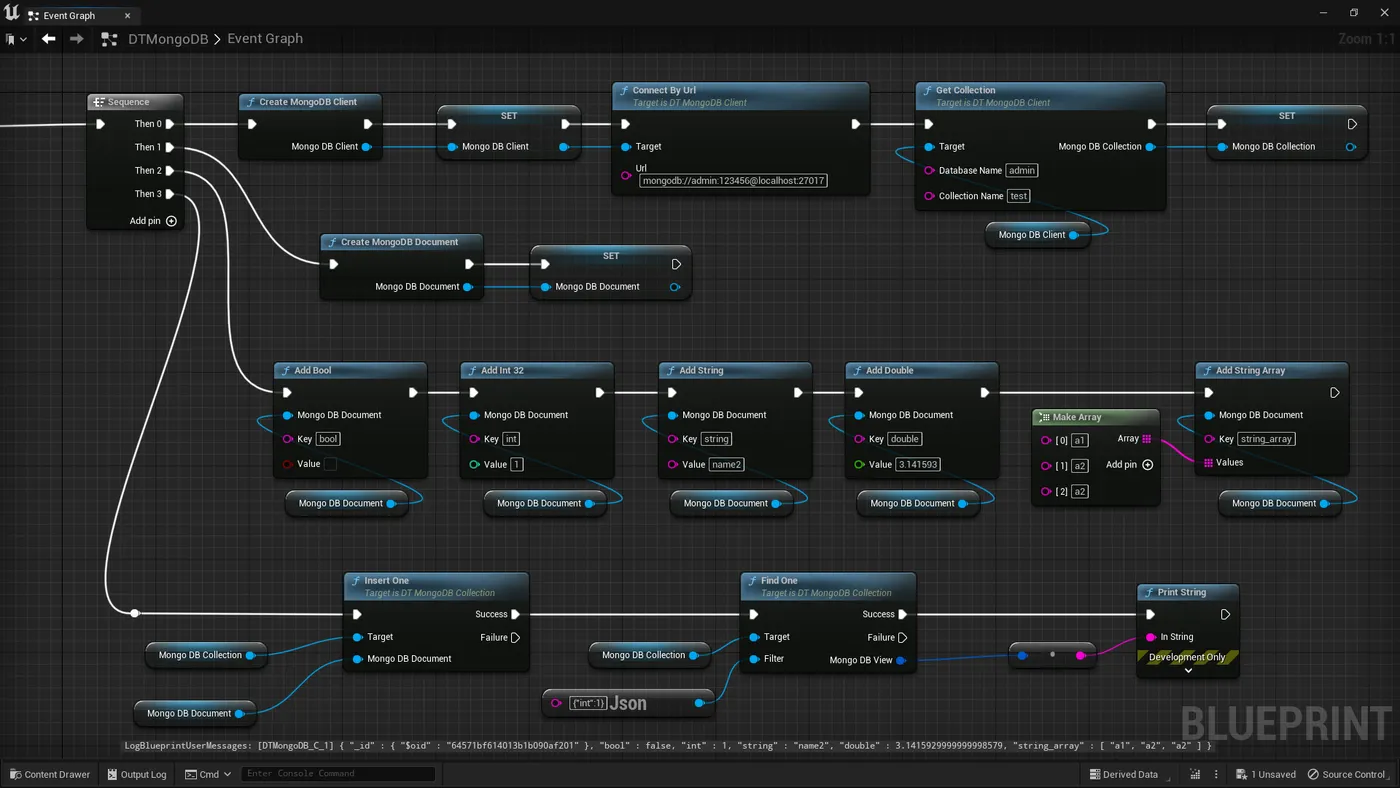Select Mongo DB Document variable below Insert One
Viewport: 1400px width, 788px height.
tap(195, 713)
